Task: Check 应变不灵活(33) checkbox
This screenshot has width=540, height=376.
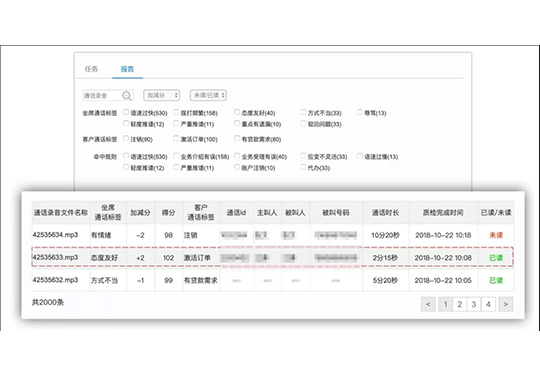Action: click(x=303, y=156)
